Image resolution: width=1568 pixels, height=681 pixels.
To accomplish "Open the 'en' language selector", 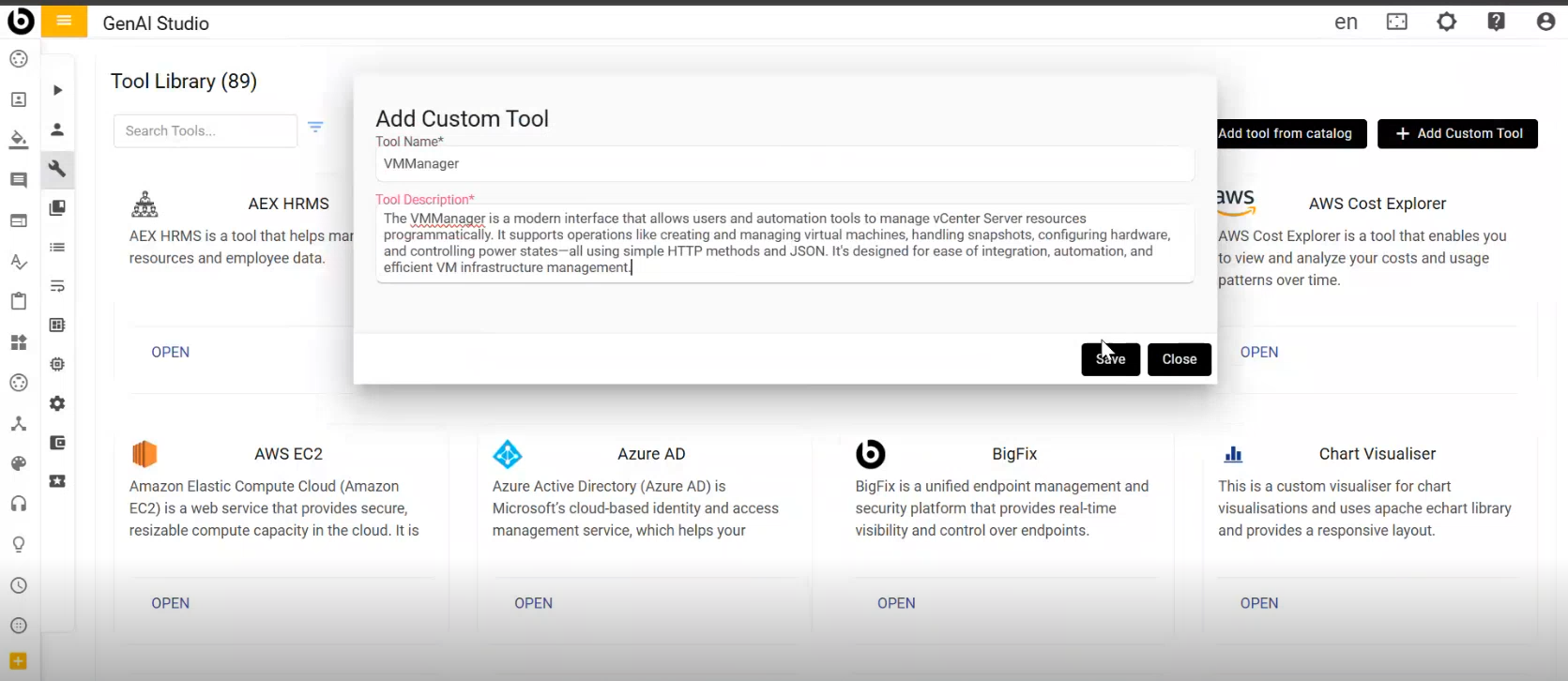I will (1346, 23).
